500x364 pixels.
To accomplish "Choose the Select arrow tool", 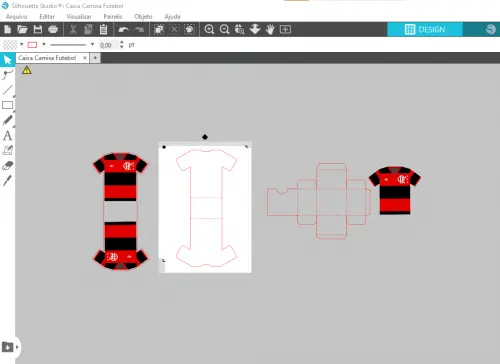I will (7, 60).
